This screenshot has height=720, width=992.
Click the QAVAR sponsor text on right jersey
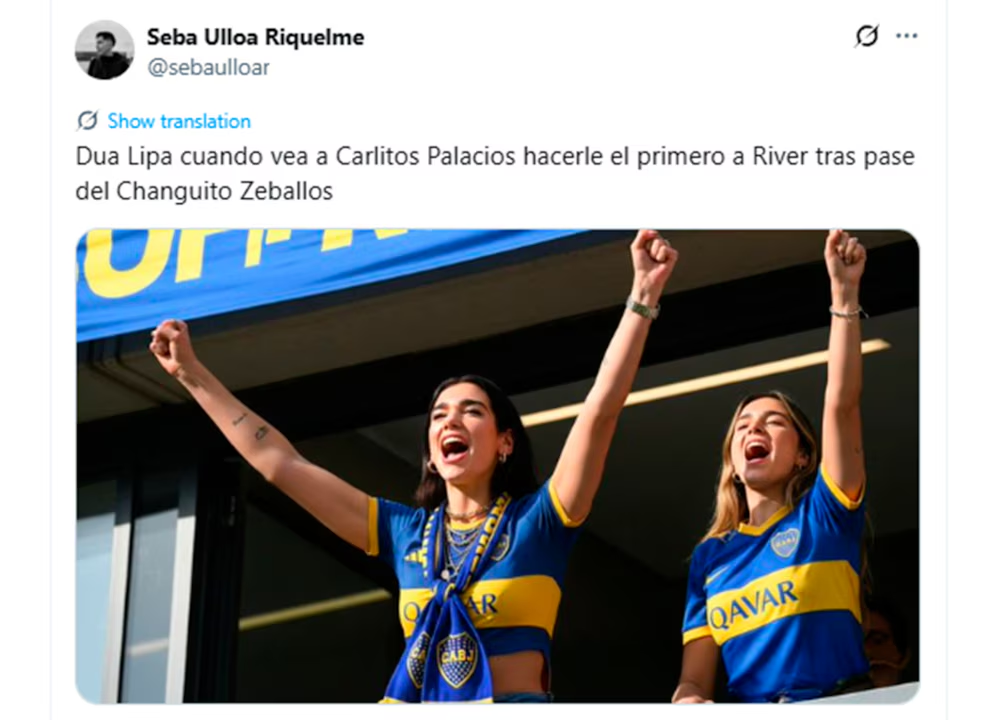[753, 606]
